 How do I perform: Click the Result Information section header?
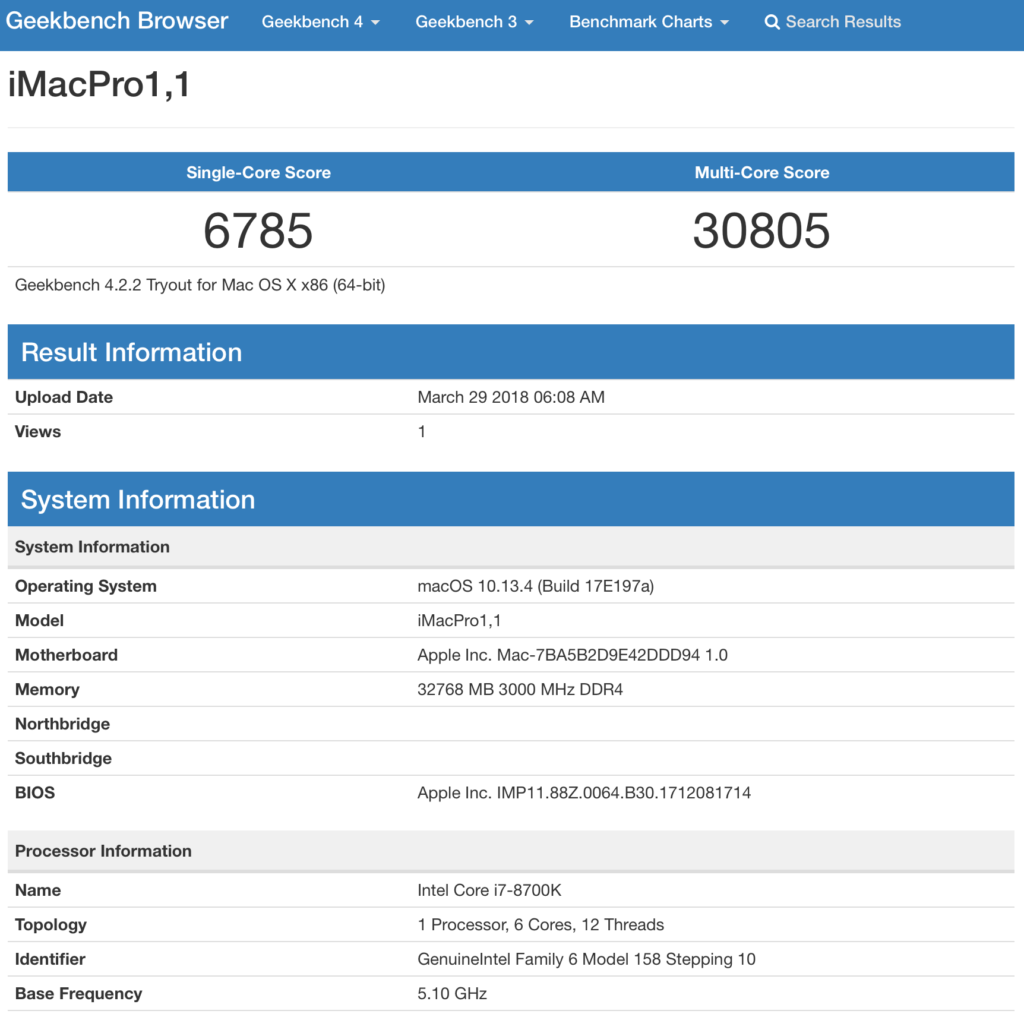coord(511,352)
